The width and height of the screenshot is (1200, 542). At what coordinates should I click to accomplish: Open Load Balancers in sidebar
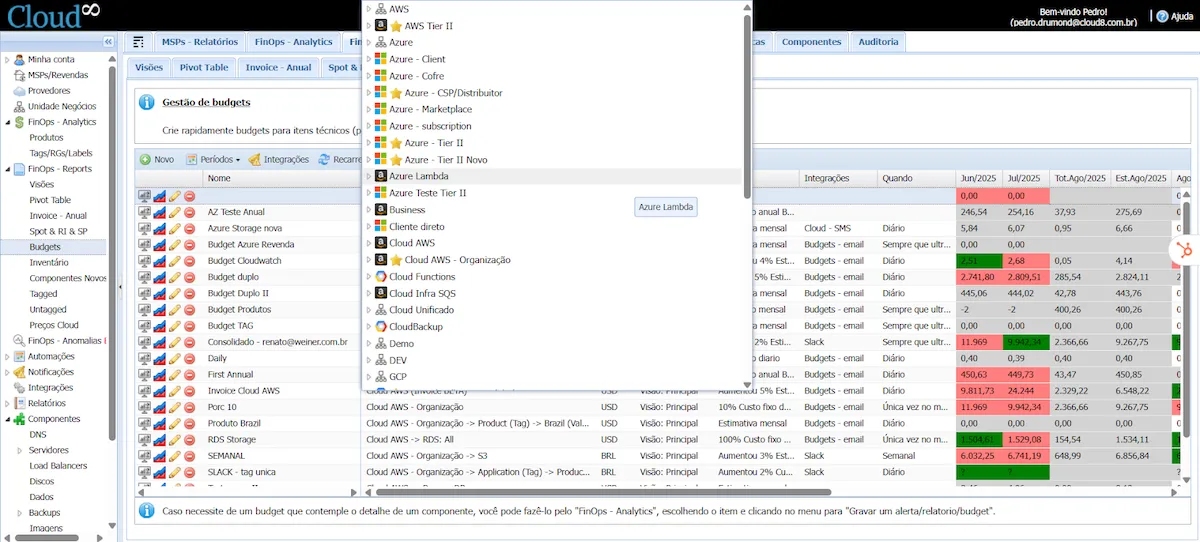(x=58, y=466)
